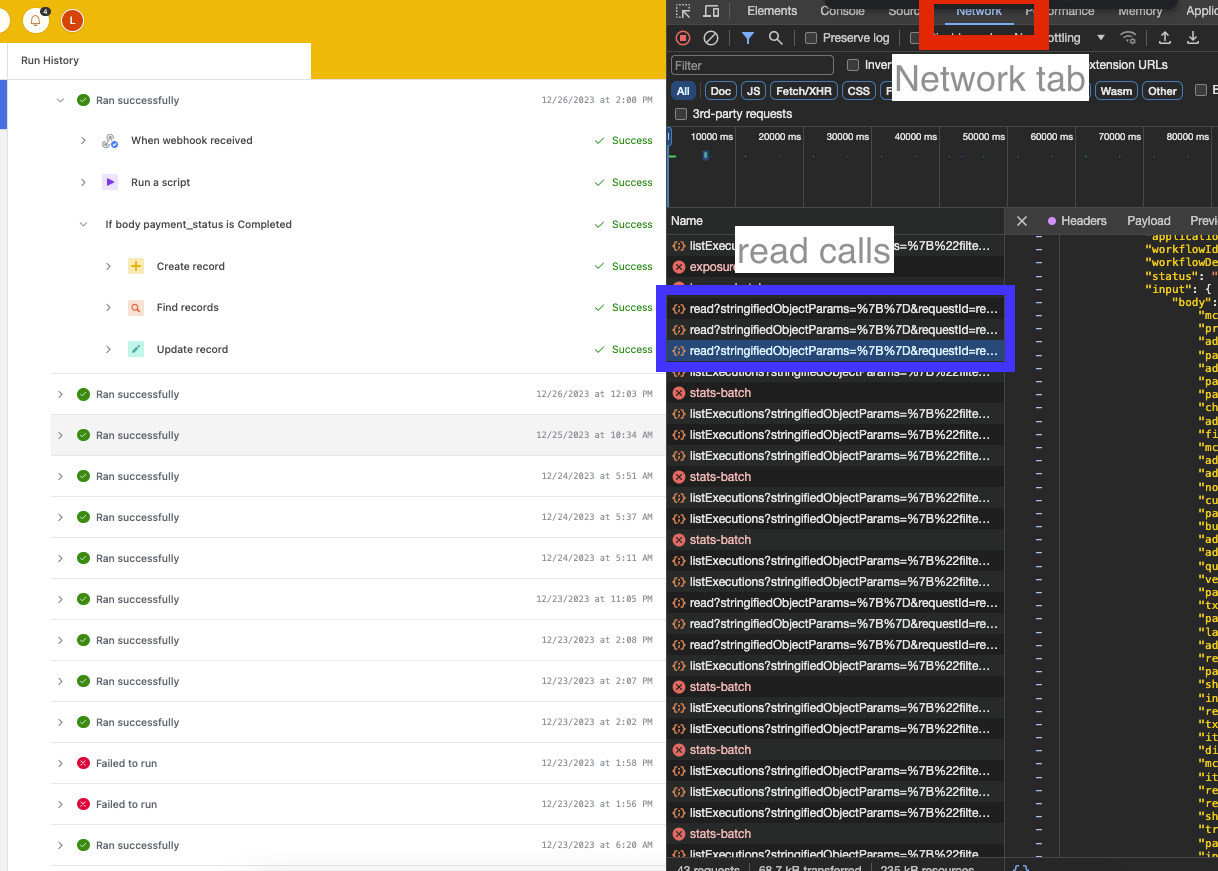Viewport: 1218px width, 871px height.
Task: Switch to the Console tab
Action: 842,11
